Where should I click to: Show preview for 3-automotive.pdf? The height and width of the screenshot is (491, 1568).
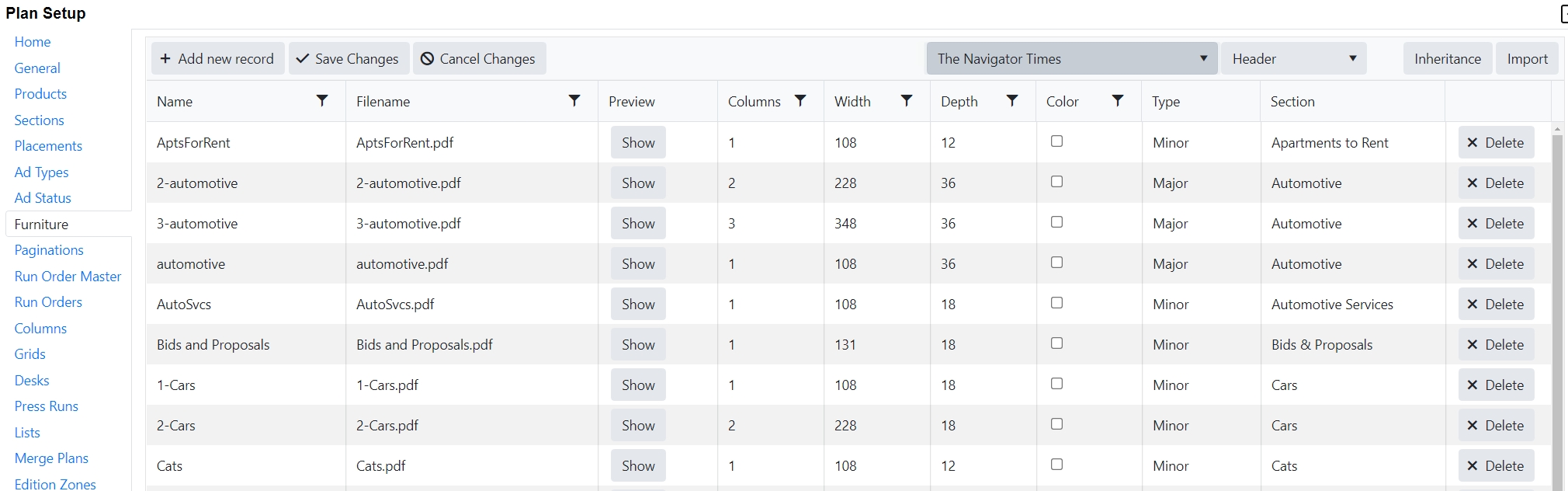(x=638, y=224)
